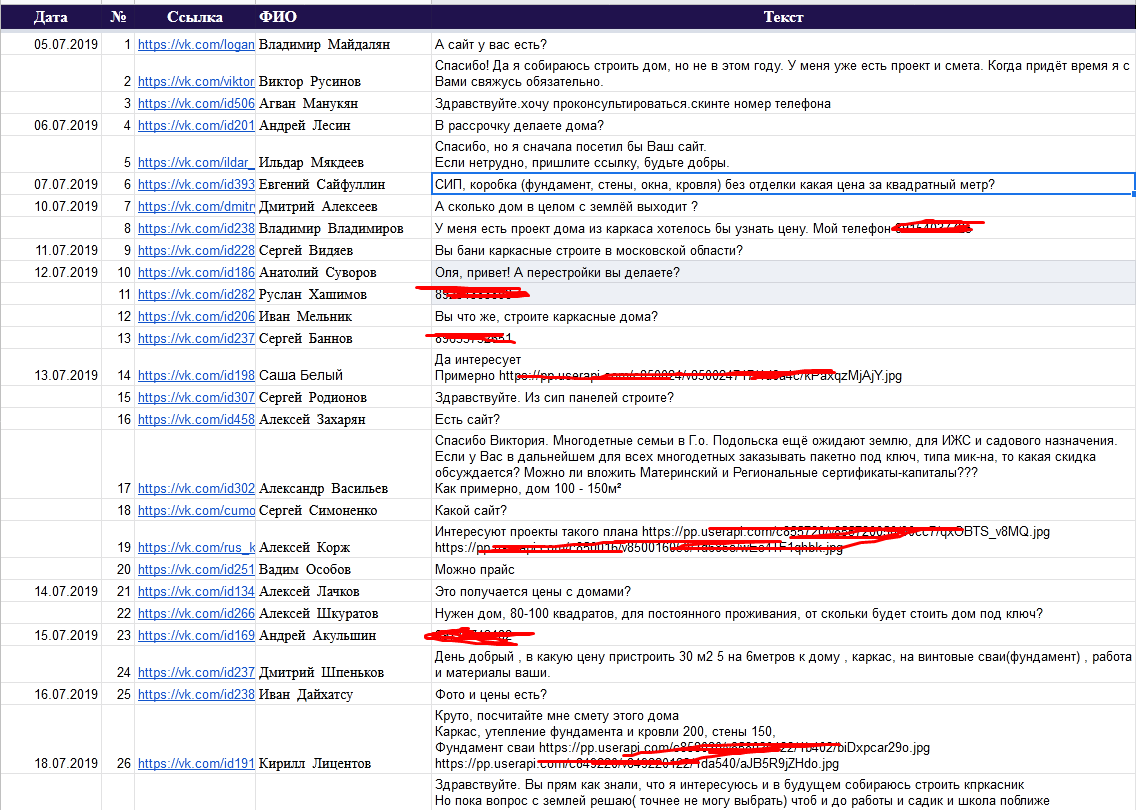The width and height of the screenshot is (1136, 810).
Task: Open the vk.com/id458 link for Алексей Захарян
Action: (196, 419)
